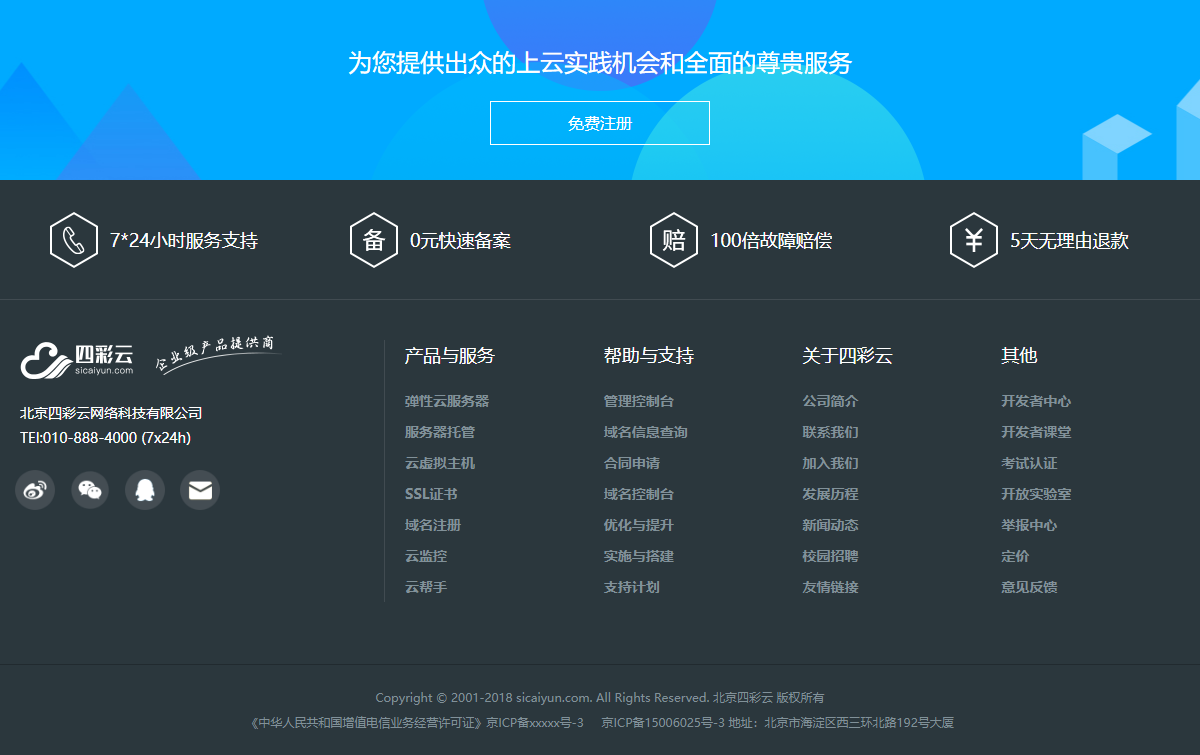This screenshot has height=755, width=1200.
Task: Click the email envelope icon
Action: click(199, 490)
